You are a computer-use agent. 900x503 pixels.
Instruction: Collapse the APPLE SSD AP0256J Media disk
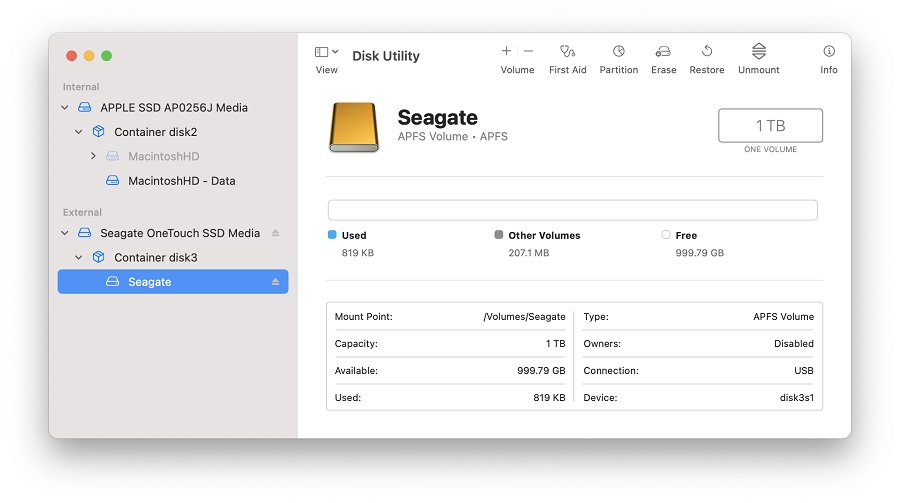point(65,107)
